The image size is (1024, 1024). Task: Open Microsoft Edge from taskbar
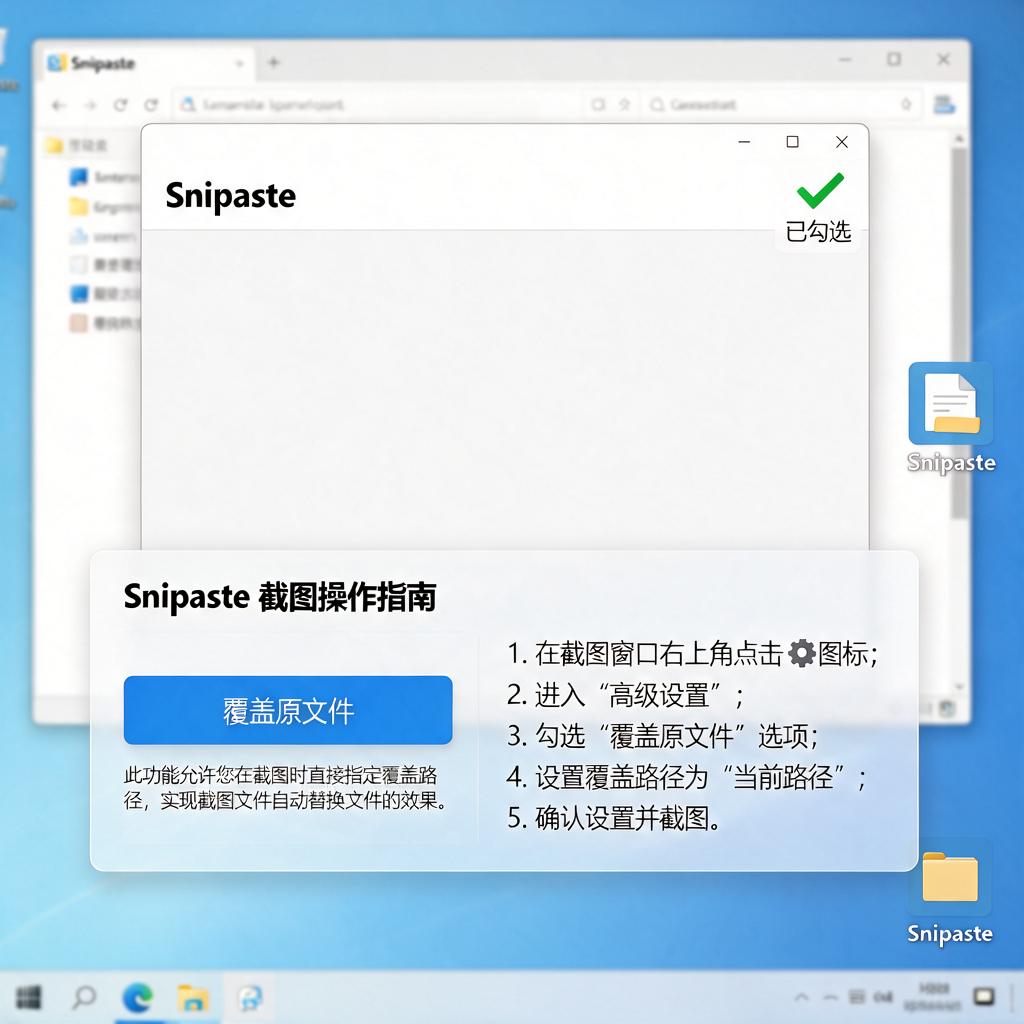[x=138, y=997]
